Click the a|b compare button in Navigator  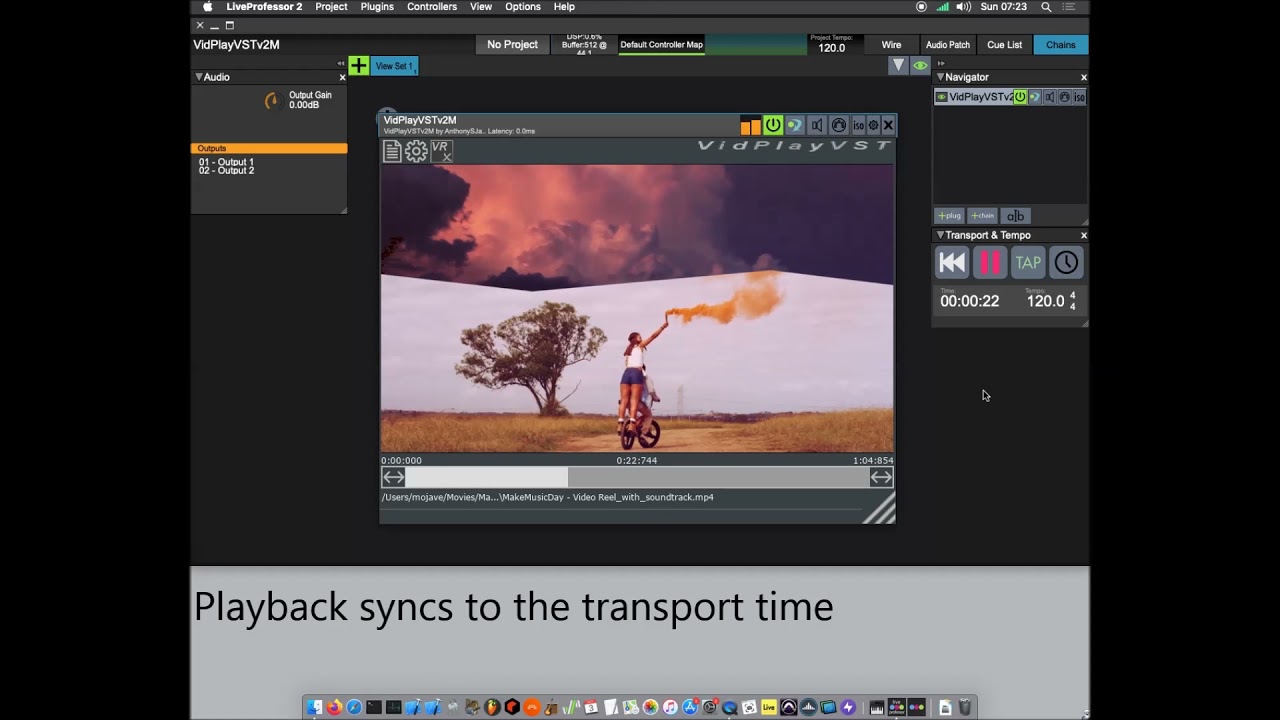[x=1015, y=216]
